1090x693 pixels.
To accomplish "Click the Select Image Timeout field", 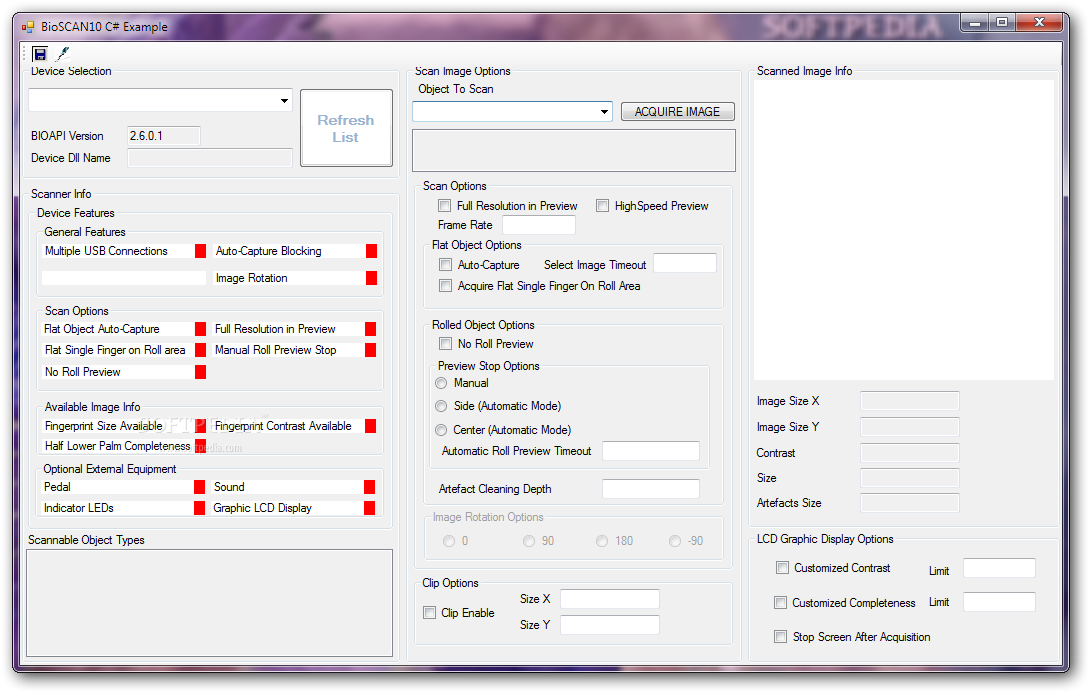I will tap(685, 263).
